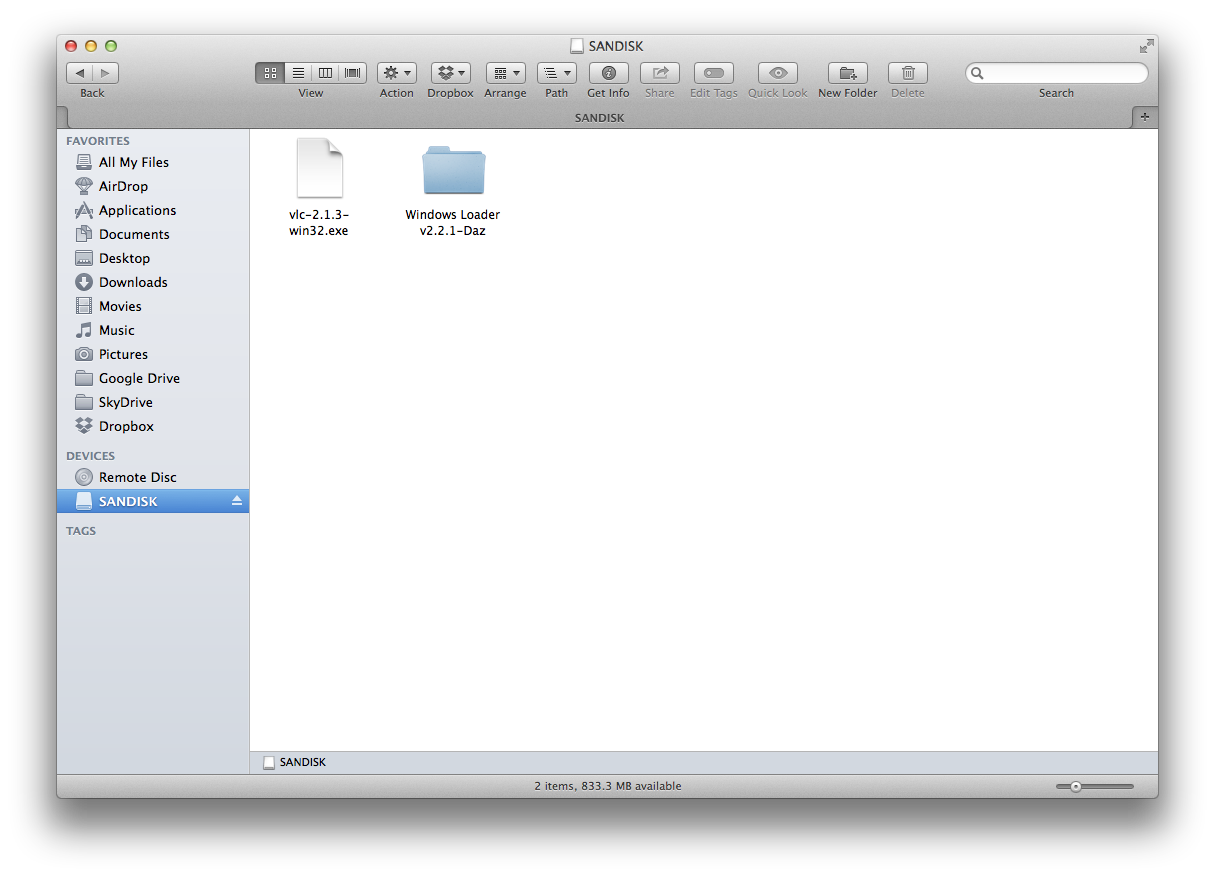Click the SANDISK window title proxy icon
The height and width of the screenshot is (877, 1215).
pyautogui.click(x=577, y=46)
